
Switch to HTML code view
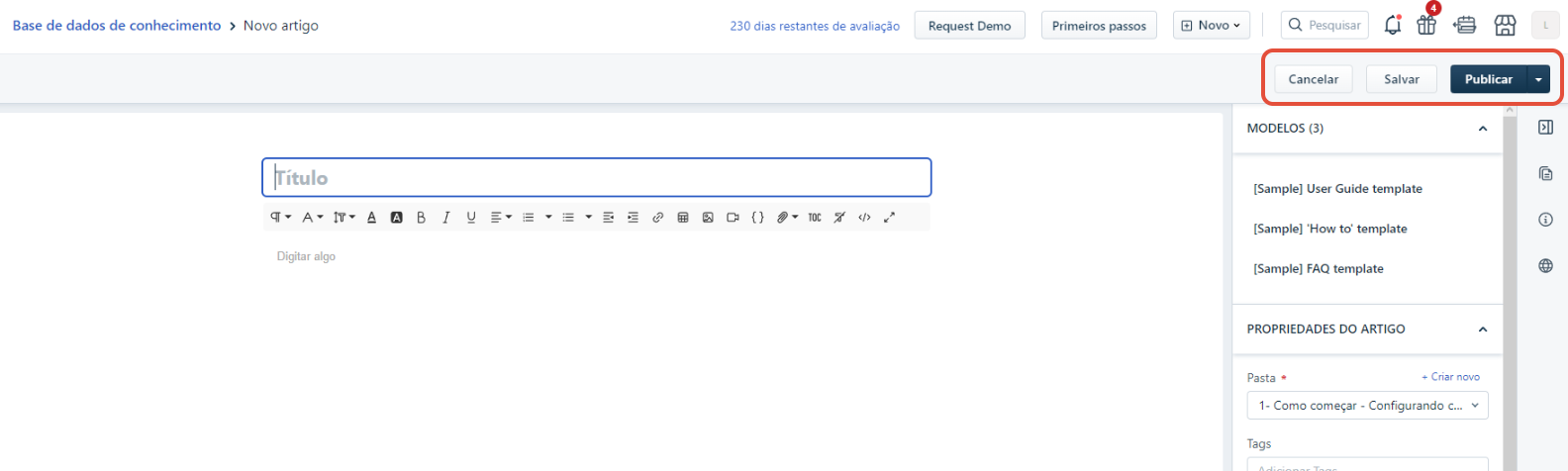point(864,218)
